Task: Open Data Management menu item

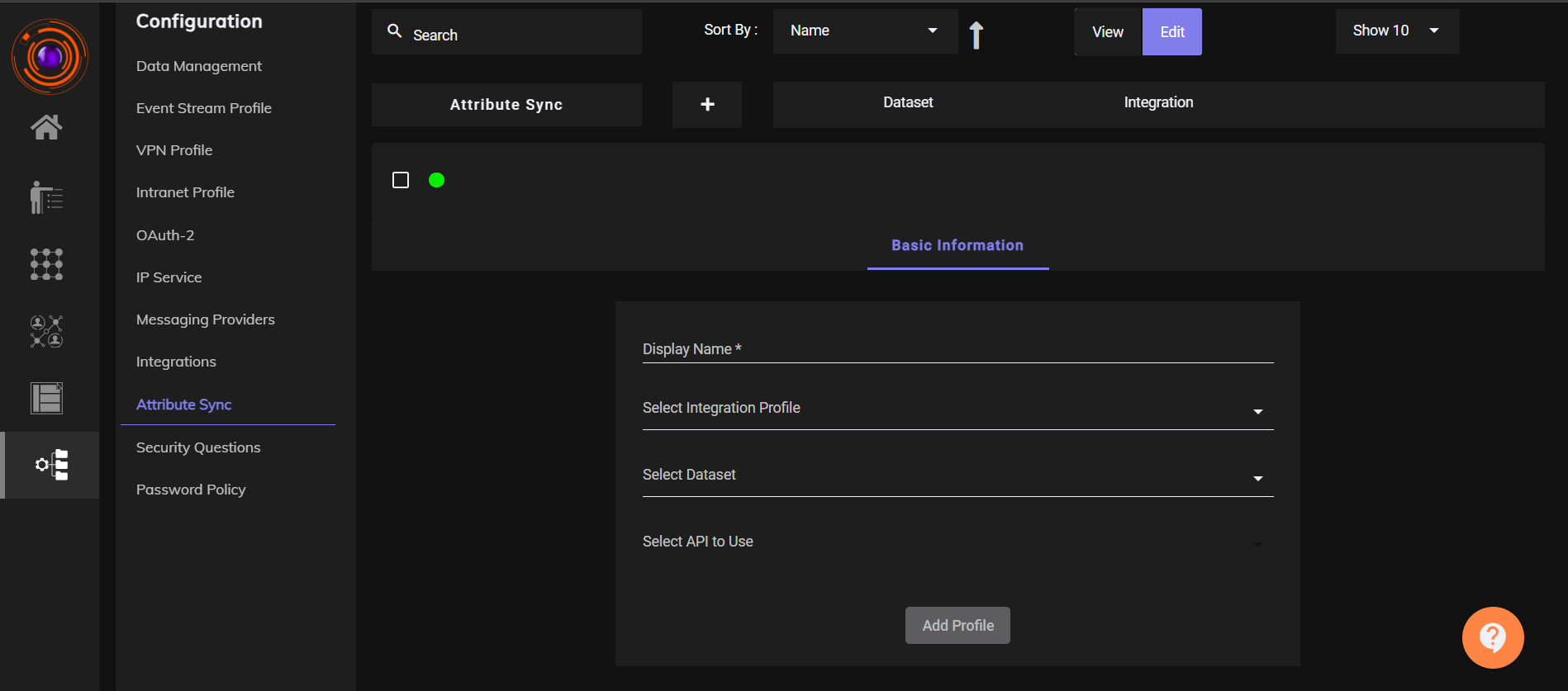Action: [x=199, y=66]
